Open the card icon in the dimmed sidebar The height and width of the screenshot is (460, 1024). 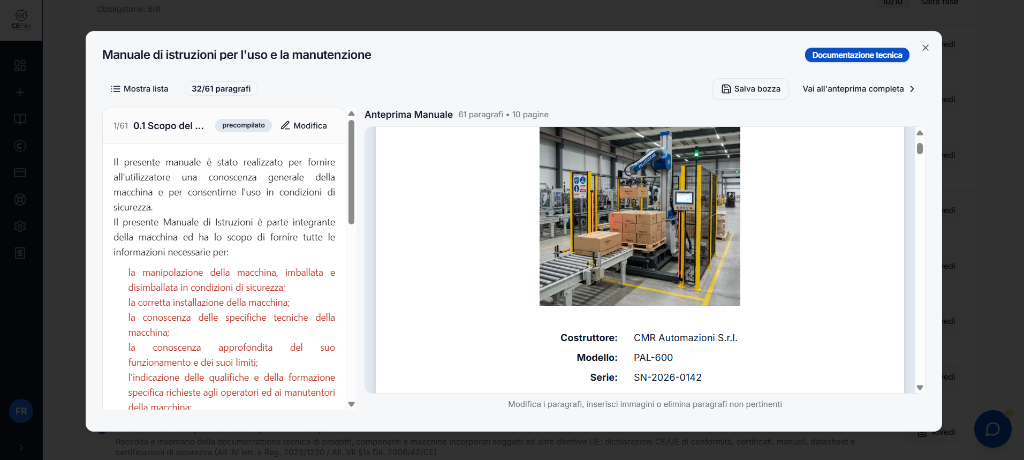20,172
